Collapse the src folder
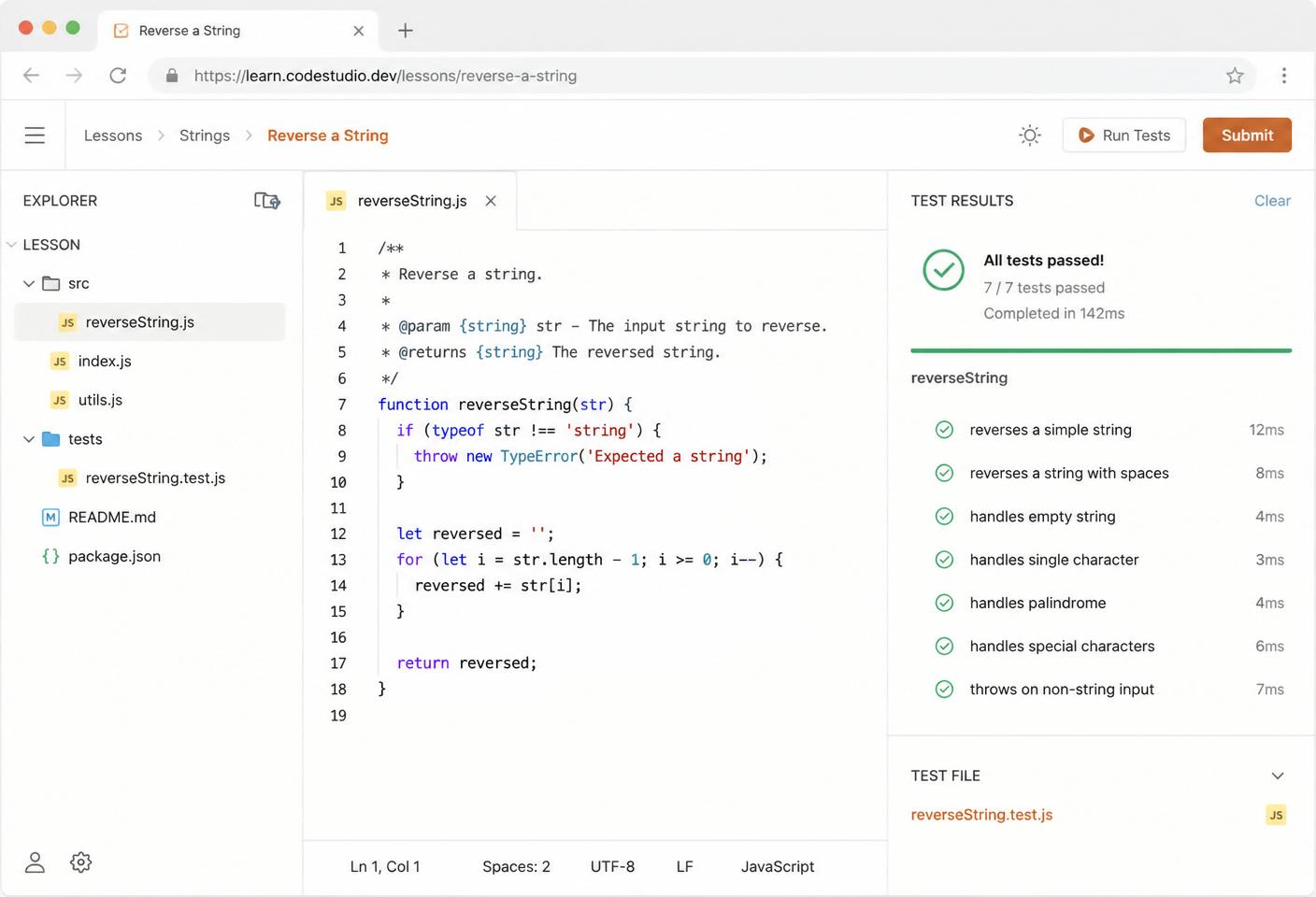 pos(29,283)
